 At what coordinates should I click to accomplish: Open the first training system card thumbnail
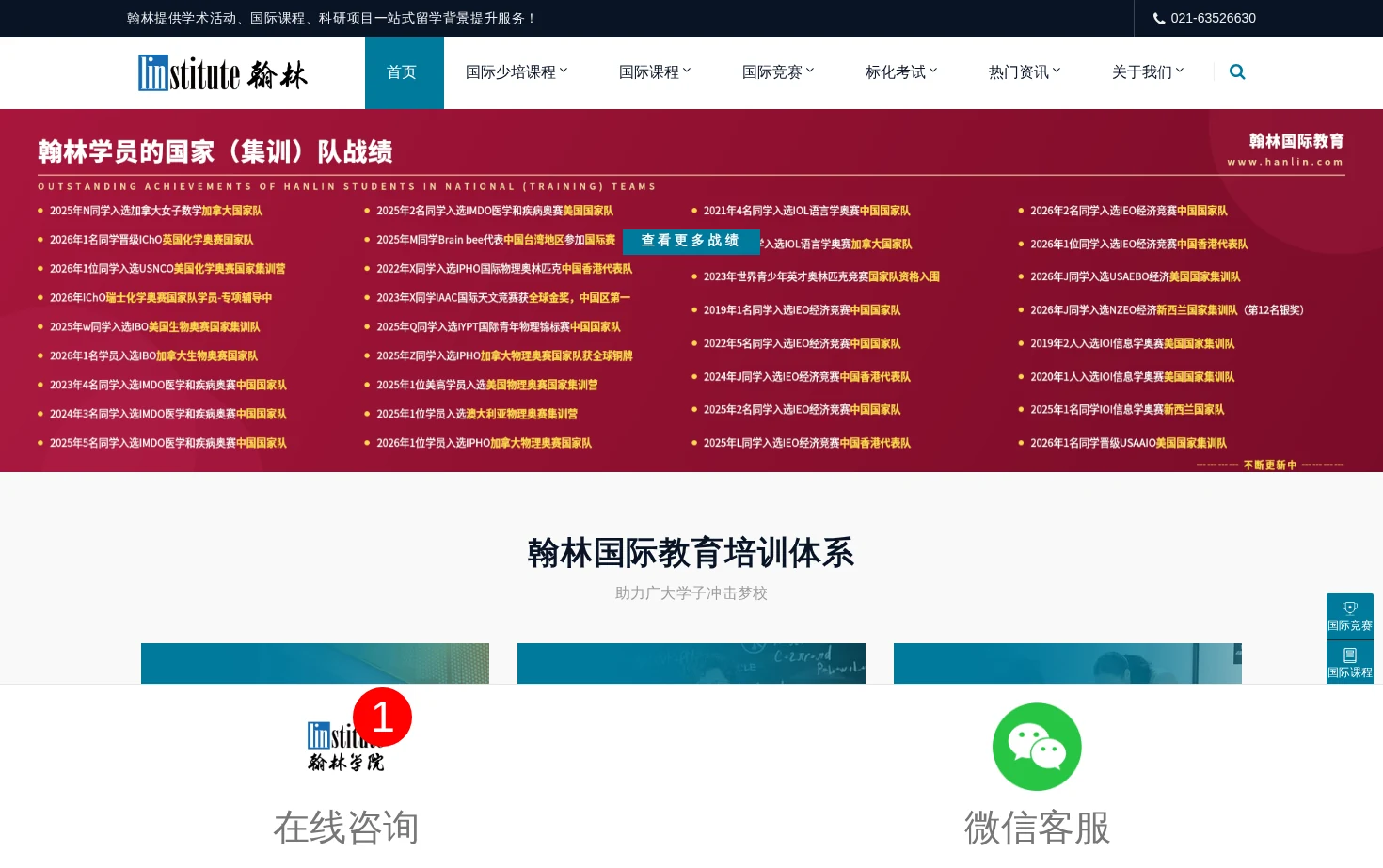[x=315, y=663]
